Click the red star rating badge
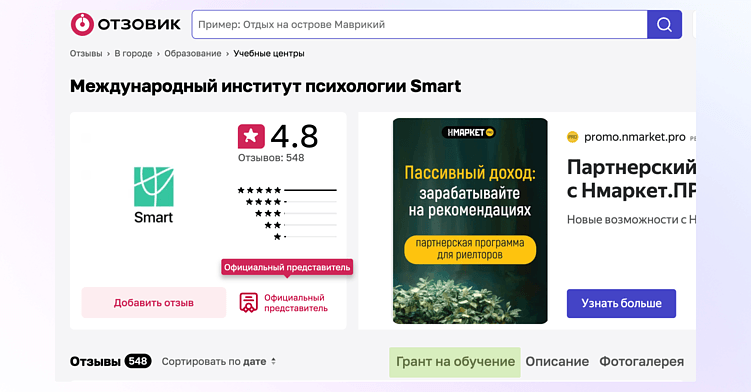This screenshot has height=392, width=751. coord(251,136)
